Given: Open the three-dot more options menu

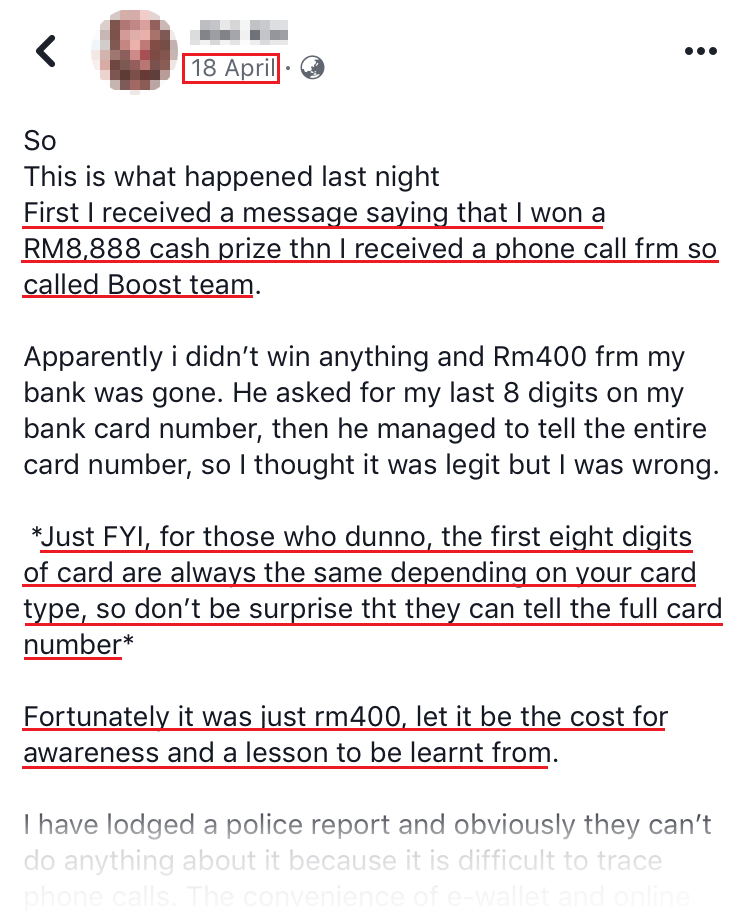Looking at the screenshot, I should (700, 52).
